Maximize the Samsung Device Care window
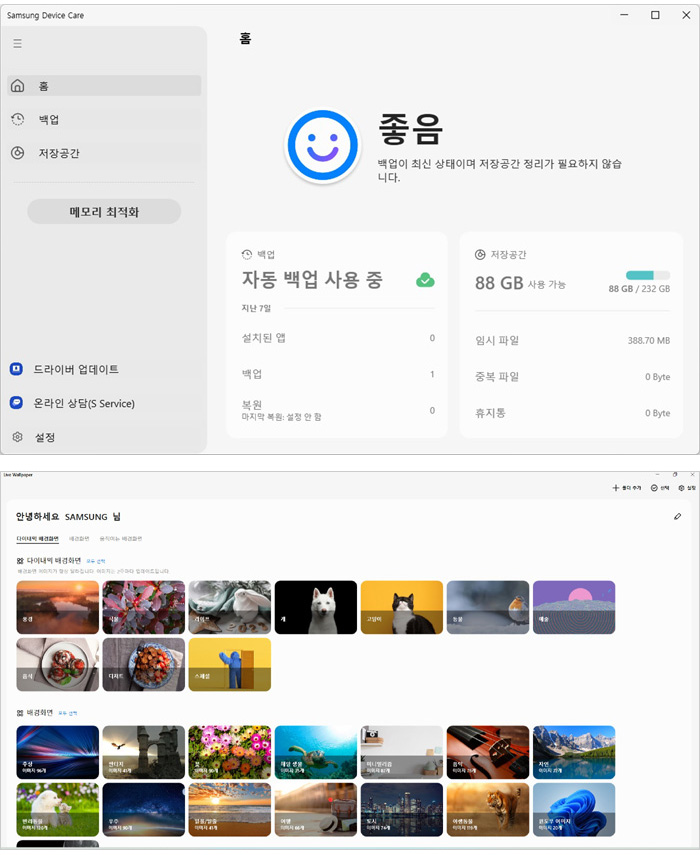Viewport: 700px width, 855px height. (655, 15)
